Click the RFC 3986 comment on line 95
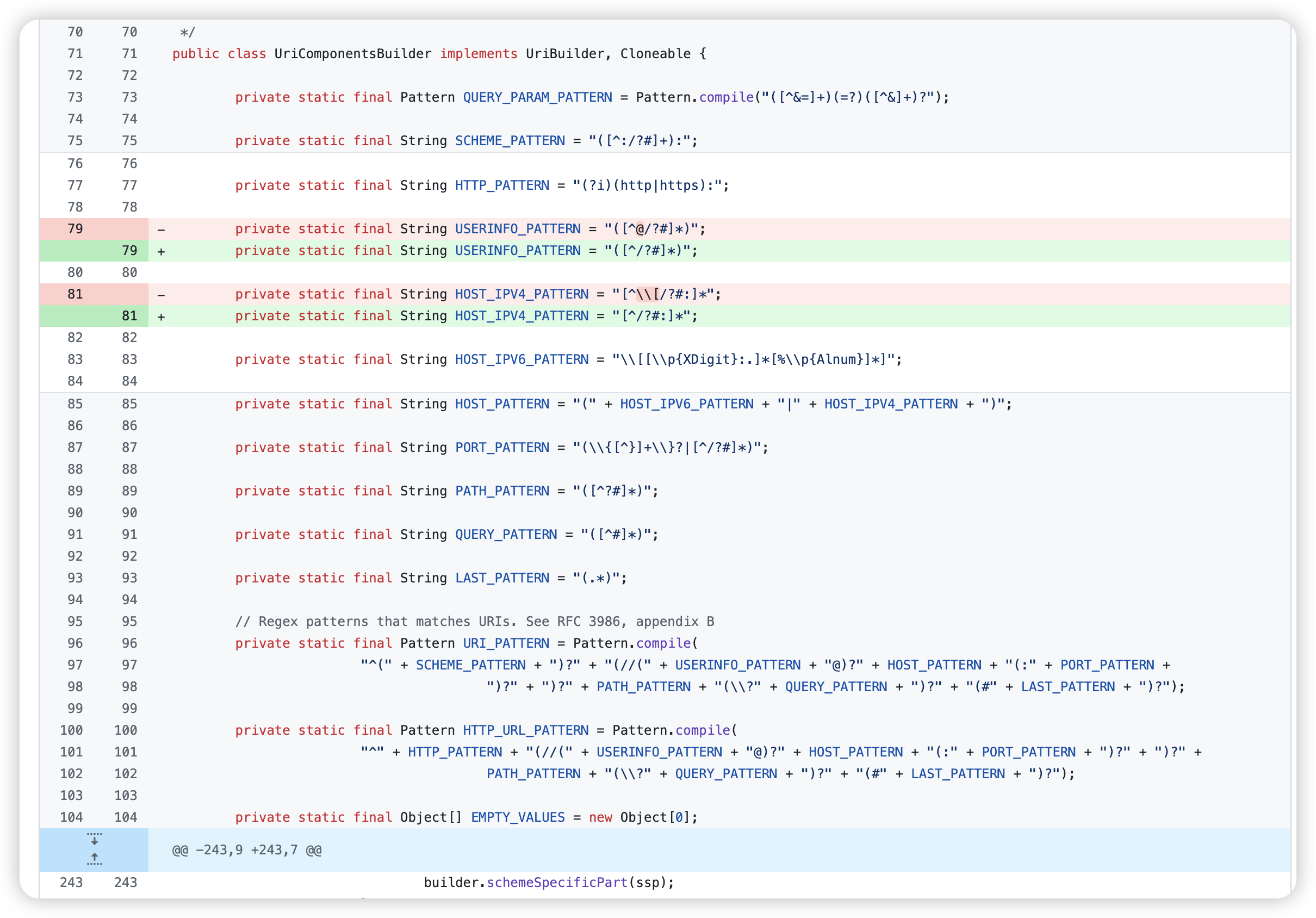The width and height of the screenshot is (1316, 918). 475,622
